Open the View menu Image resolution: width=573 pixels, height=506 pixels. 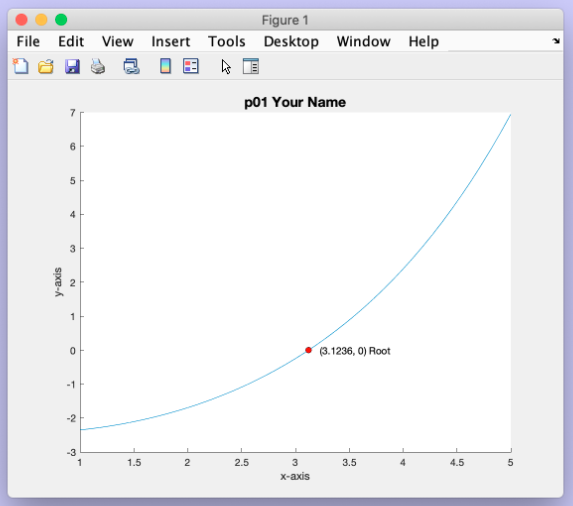(x=118, y=41)
